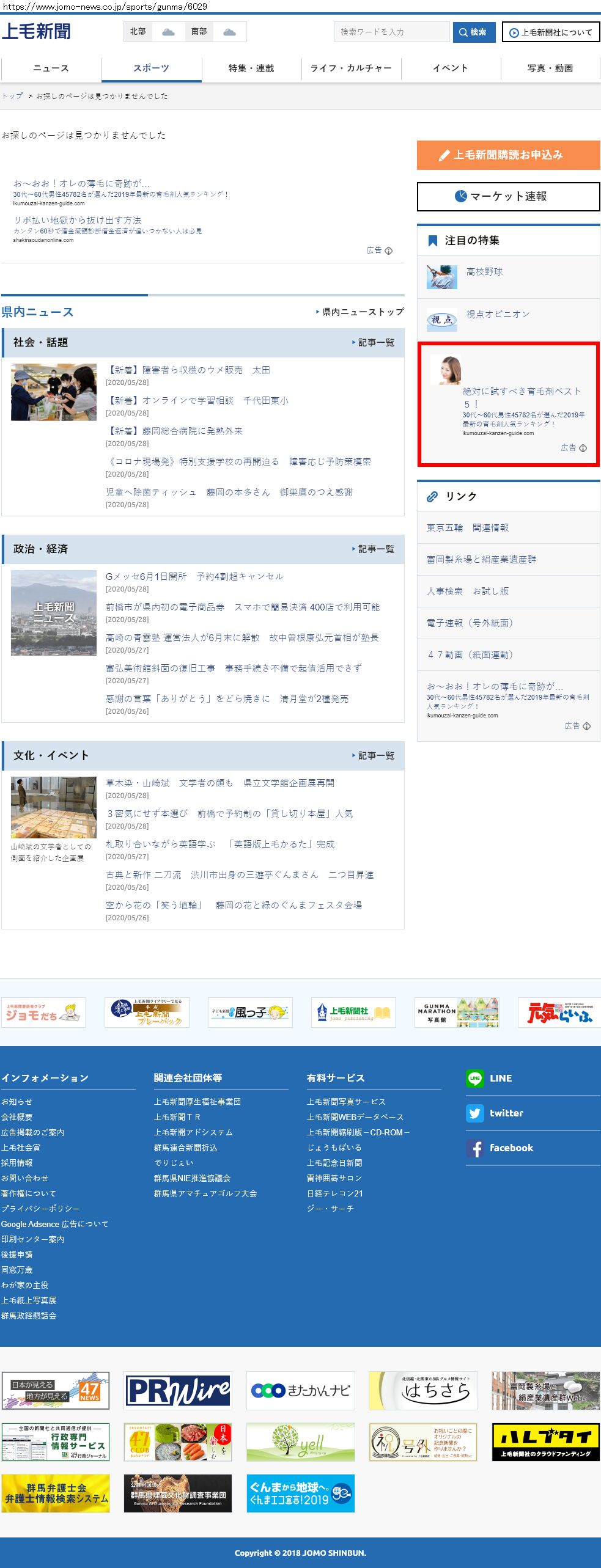Click the 上毛新聞購読お申込み orange button
The image size is (601, 1568).
[x=508, y=155]
